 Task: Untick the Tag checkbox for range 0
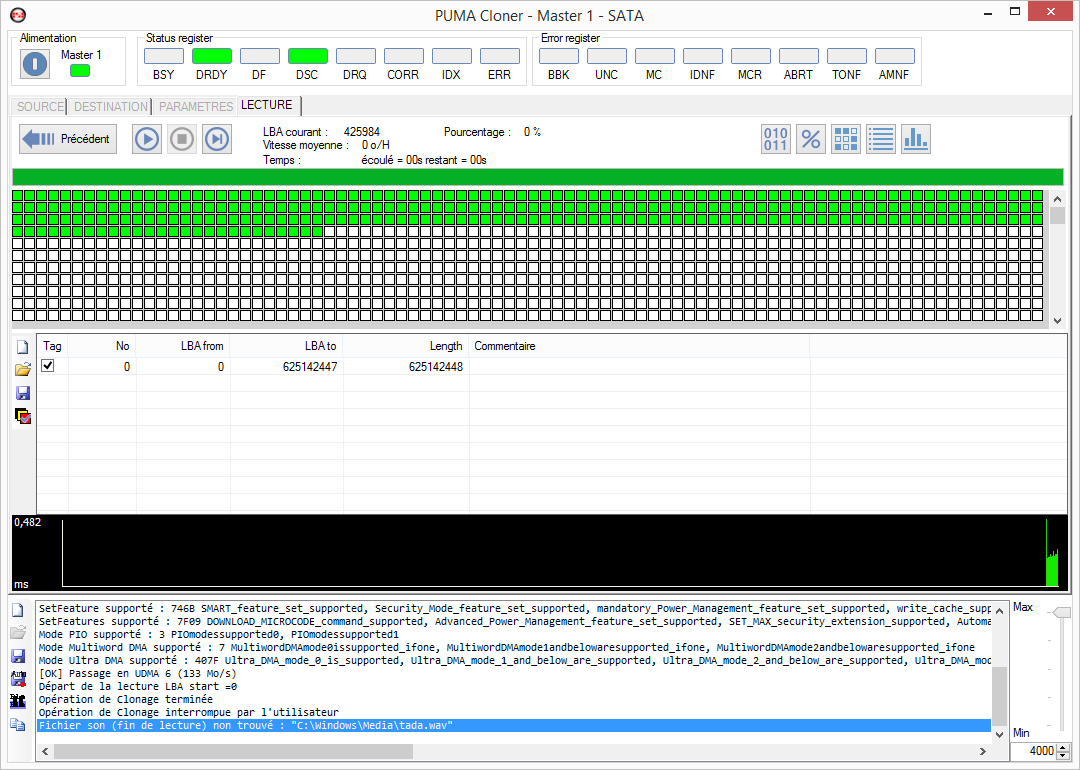pos(48,366)
